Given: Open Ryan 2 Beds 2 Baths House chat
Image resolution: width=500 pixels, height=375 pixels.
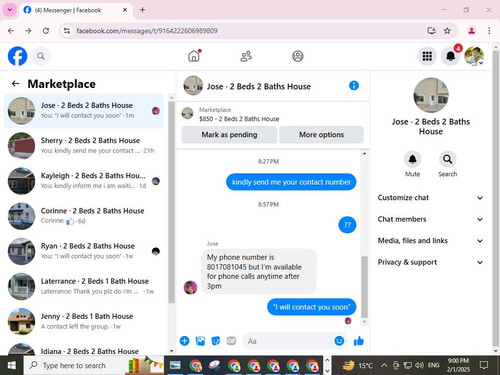Looking at the screenshot, I should [84, 251].
